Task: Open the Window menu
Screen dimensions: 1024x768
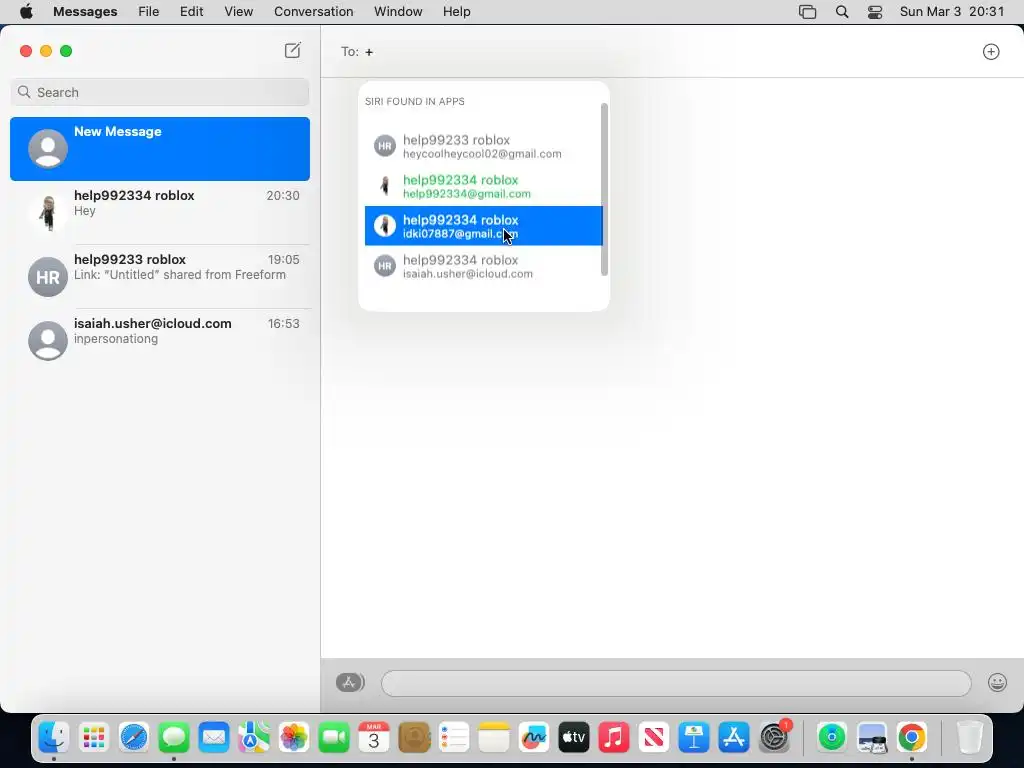Action: click(398, 12)
